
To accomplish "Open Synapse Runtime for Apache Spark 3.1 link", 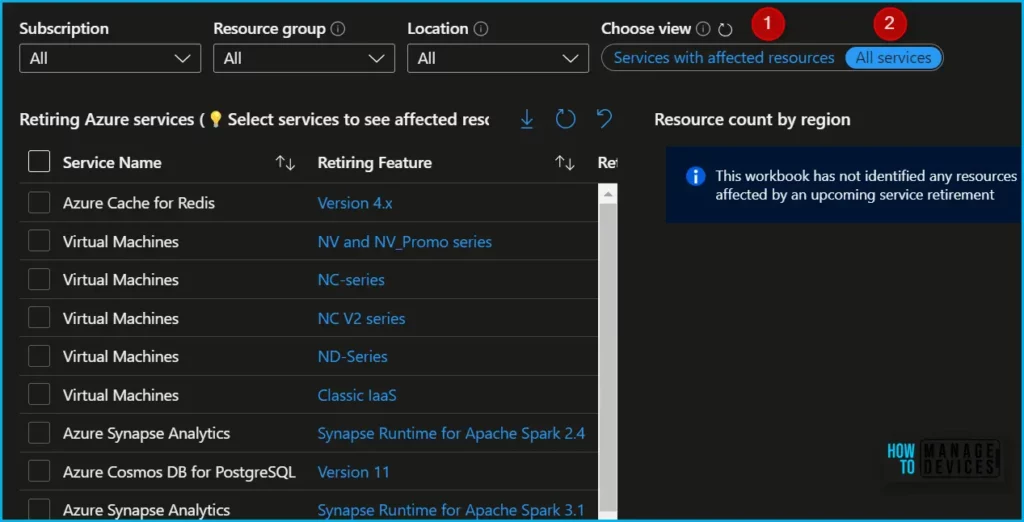I will pyautogui.click(x=451, y=510).
